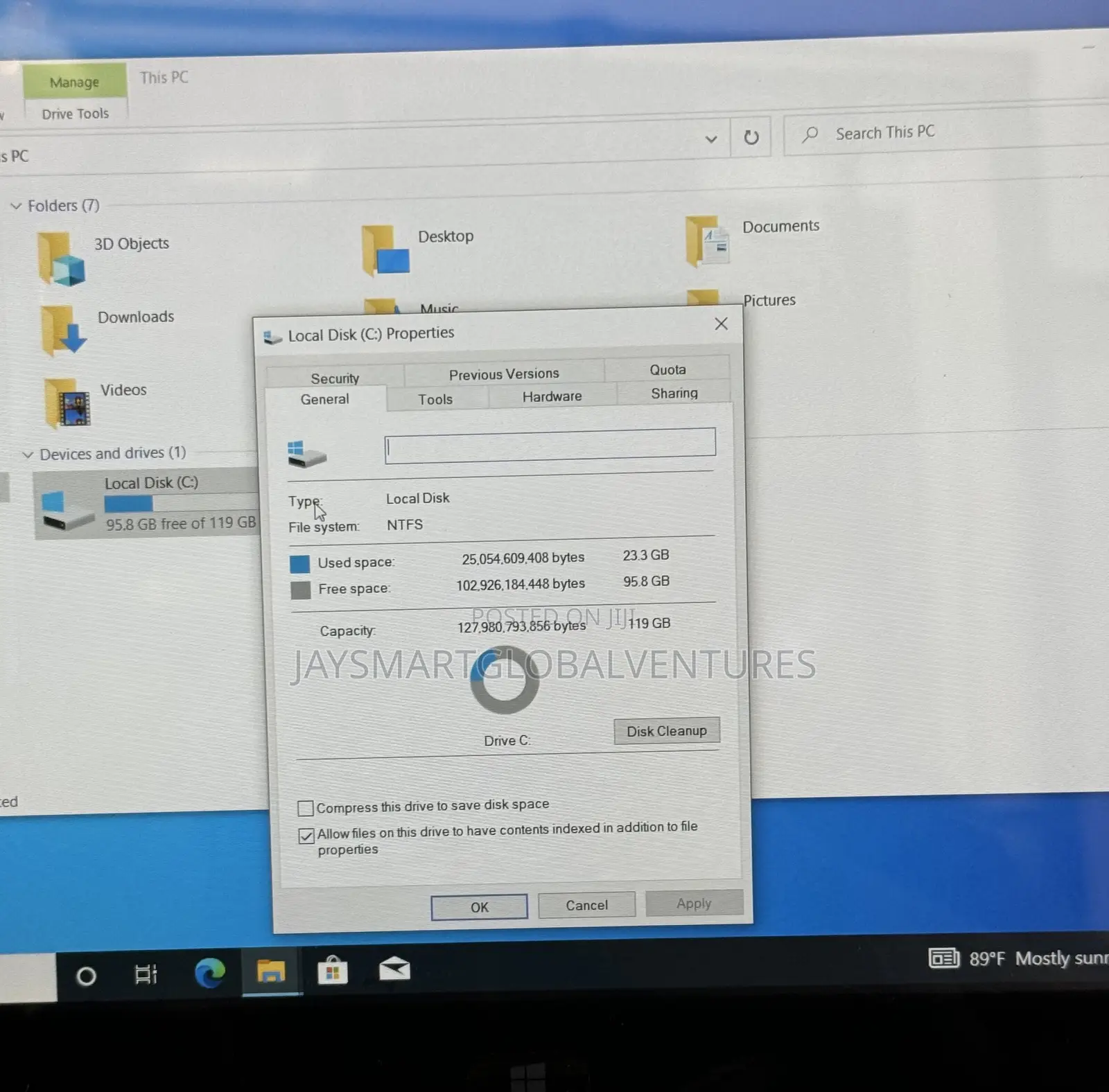1109x1092 pixels.
Task: Click the drive icon in Properties title bar
Action: tap(272, 337)
